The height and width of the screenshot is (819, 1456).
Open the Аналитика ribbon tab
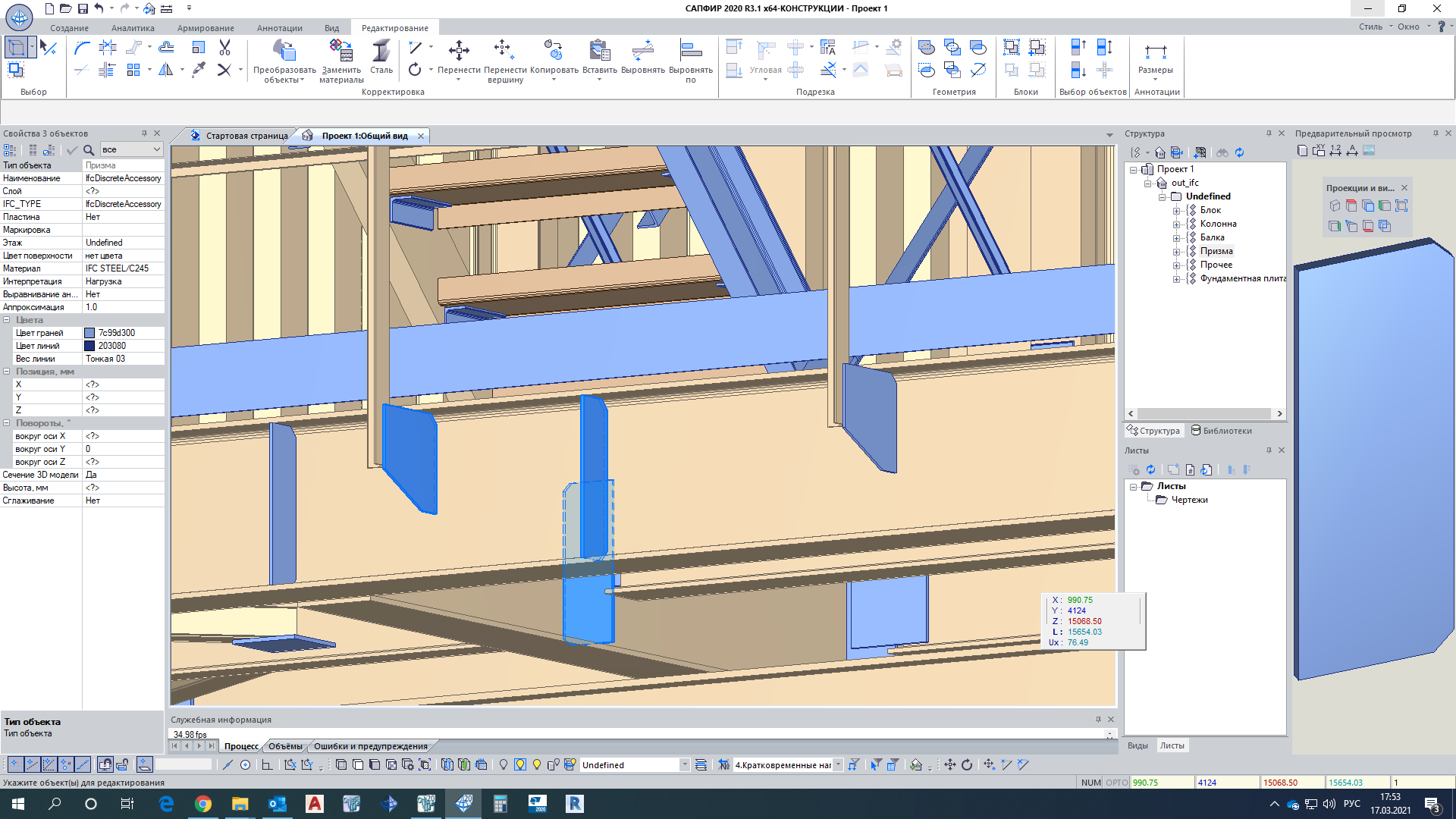(x=133, y=28)
